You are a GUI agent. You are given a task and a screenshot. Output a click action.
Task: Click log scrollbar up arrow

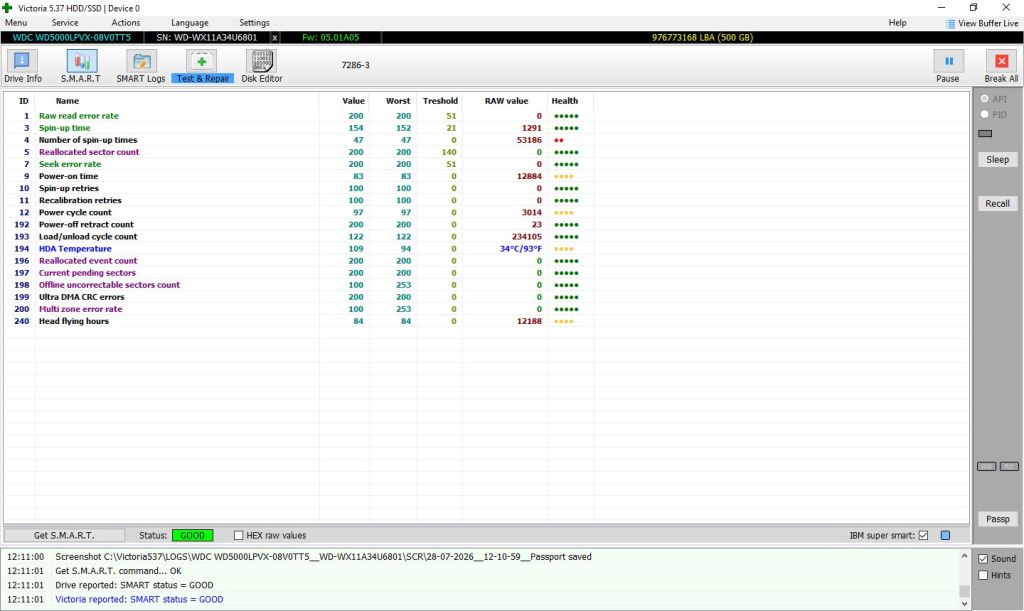coord(964,556)
